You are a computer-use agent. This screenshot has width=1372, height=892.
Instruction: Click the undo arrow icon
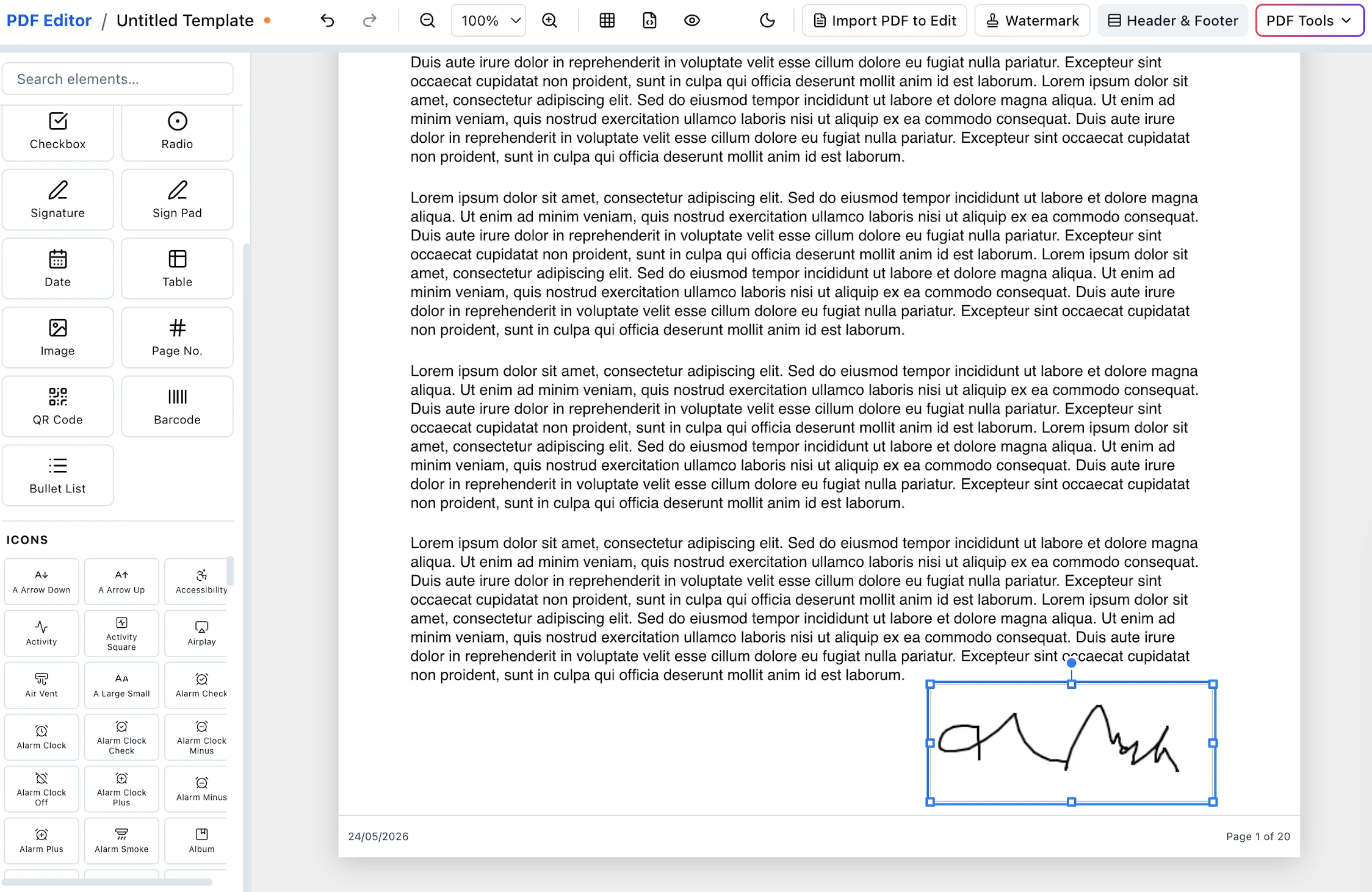point(327,21)
